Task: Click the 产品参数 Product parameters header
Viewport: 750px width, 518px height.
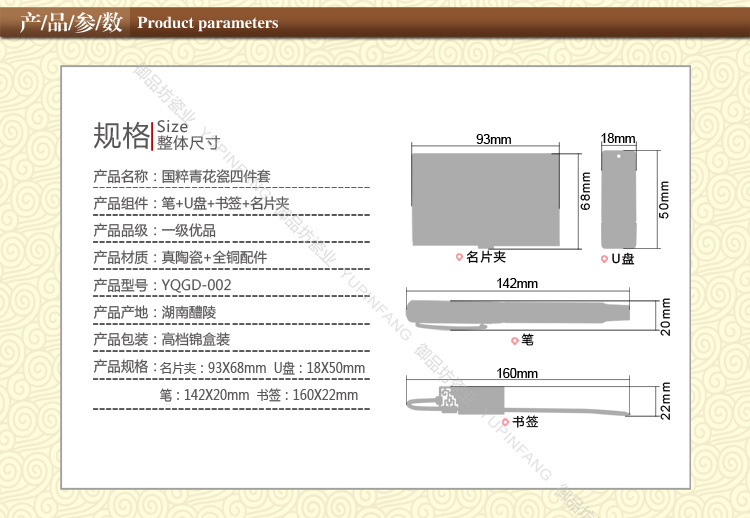Action: 150,22
